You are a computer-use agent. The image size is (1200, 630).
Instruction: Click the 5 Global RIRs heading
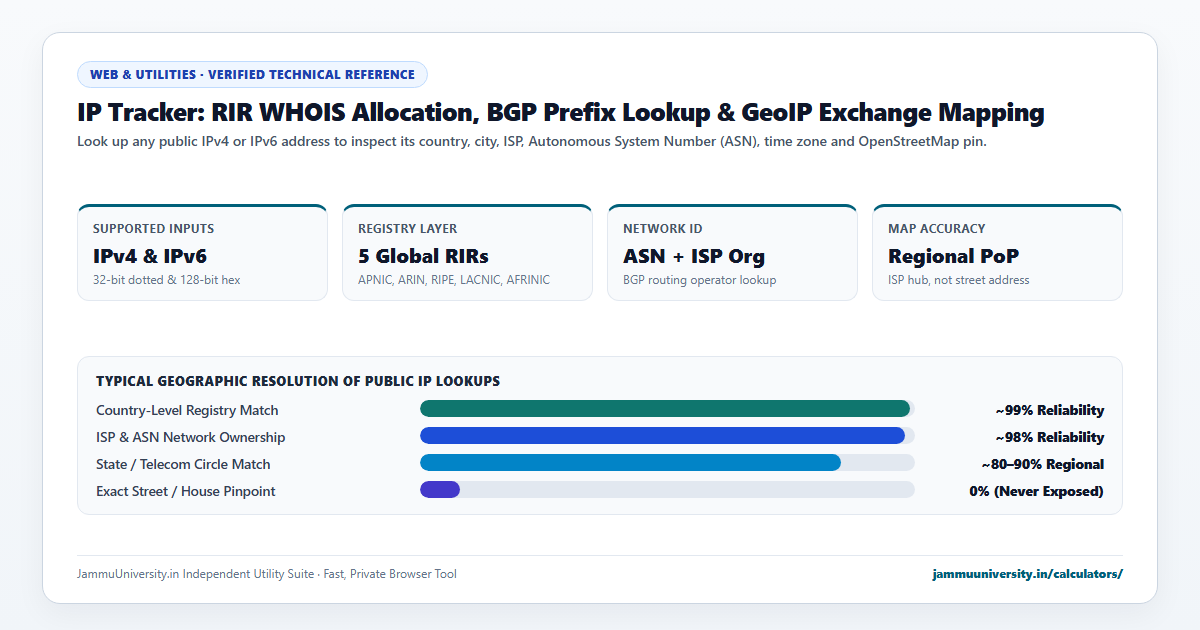click(x=424, y=256)
